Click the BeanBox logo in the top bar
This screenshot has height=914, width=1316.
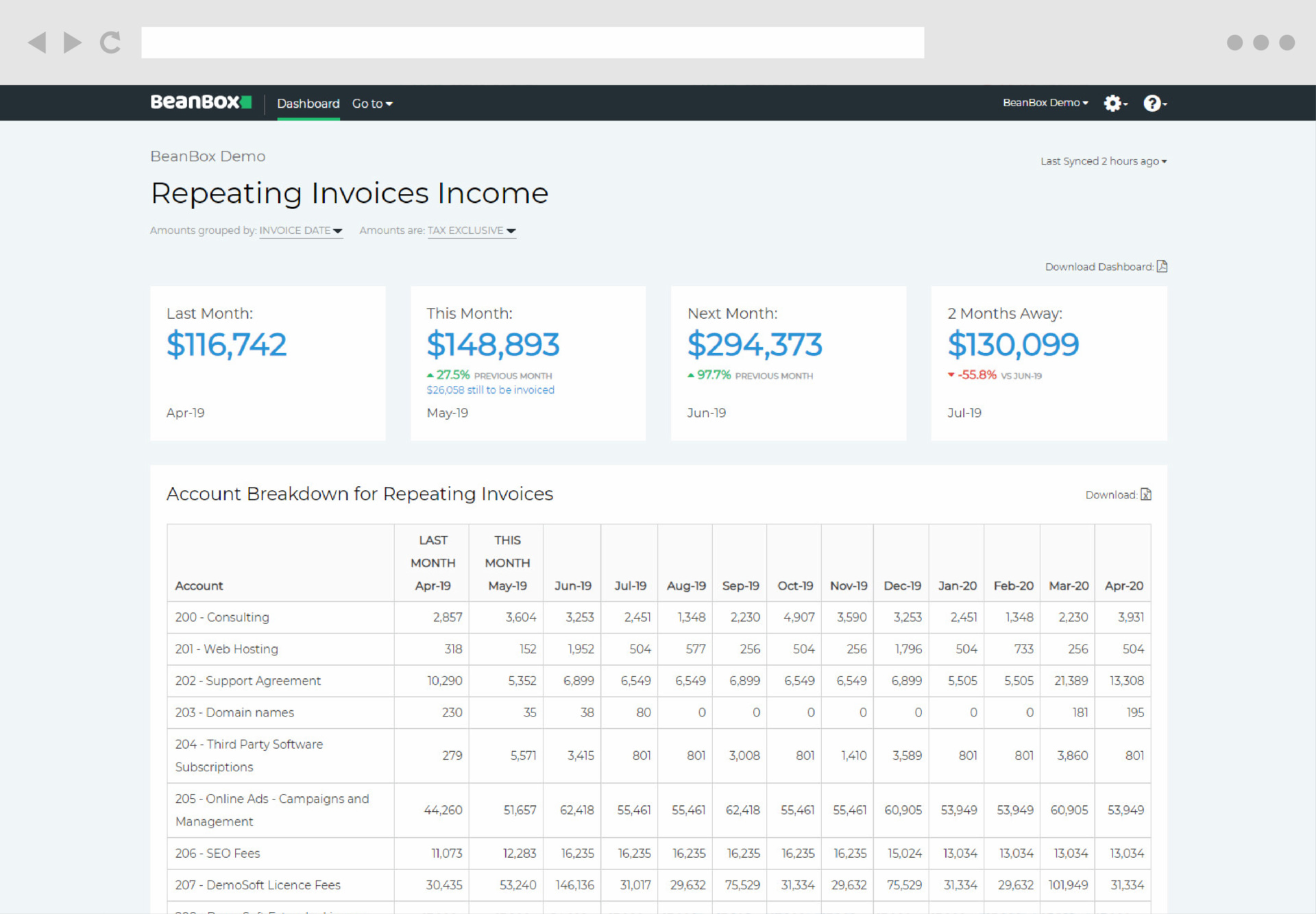(x=201, y=102)
